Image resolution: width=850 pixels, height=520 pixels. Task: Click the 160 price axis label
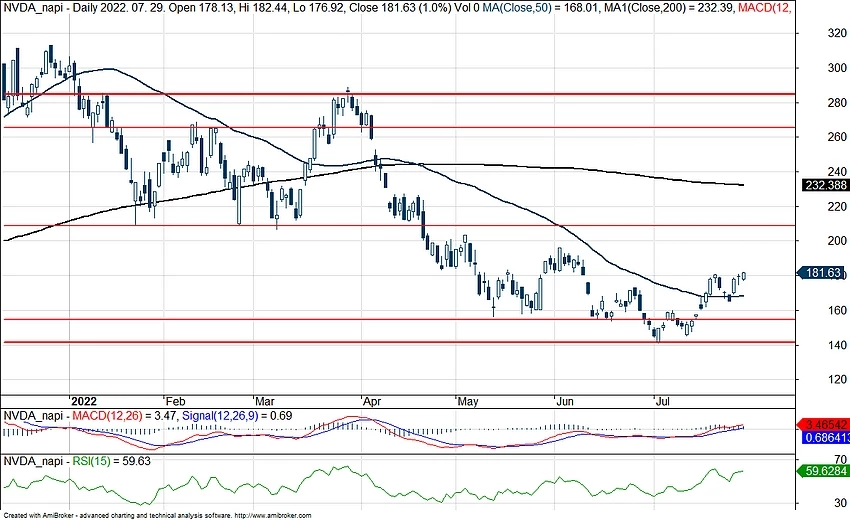coord(837,310)
